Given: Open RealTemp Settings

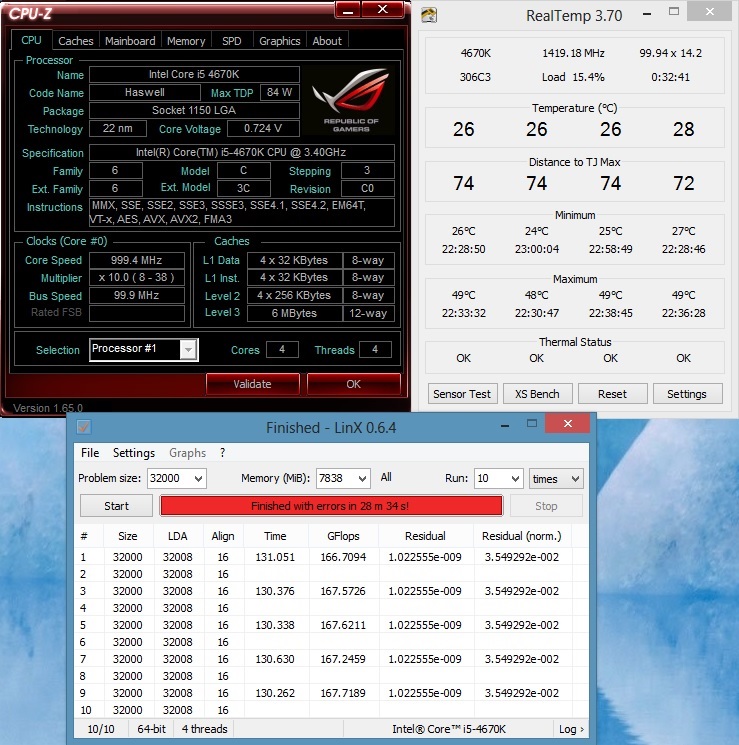Looking at the screenshot, I should click(687, 394).
